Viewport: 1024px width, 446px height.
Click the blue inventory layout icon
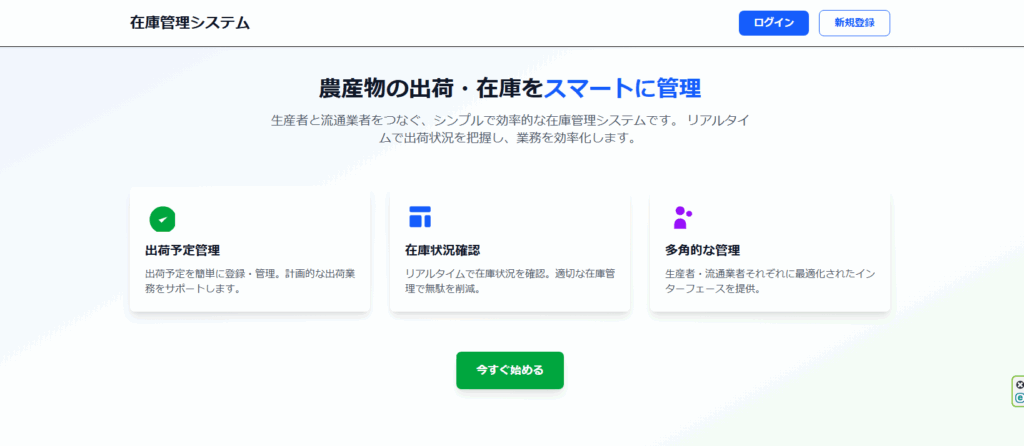[x=420, y=217]
